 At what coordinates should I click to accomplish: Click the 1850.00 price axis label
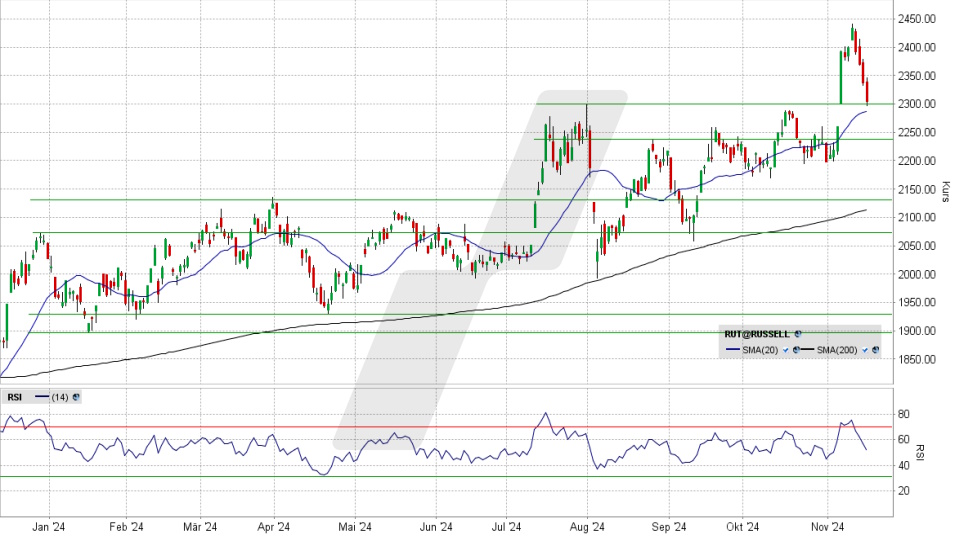(917, 359)
